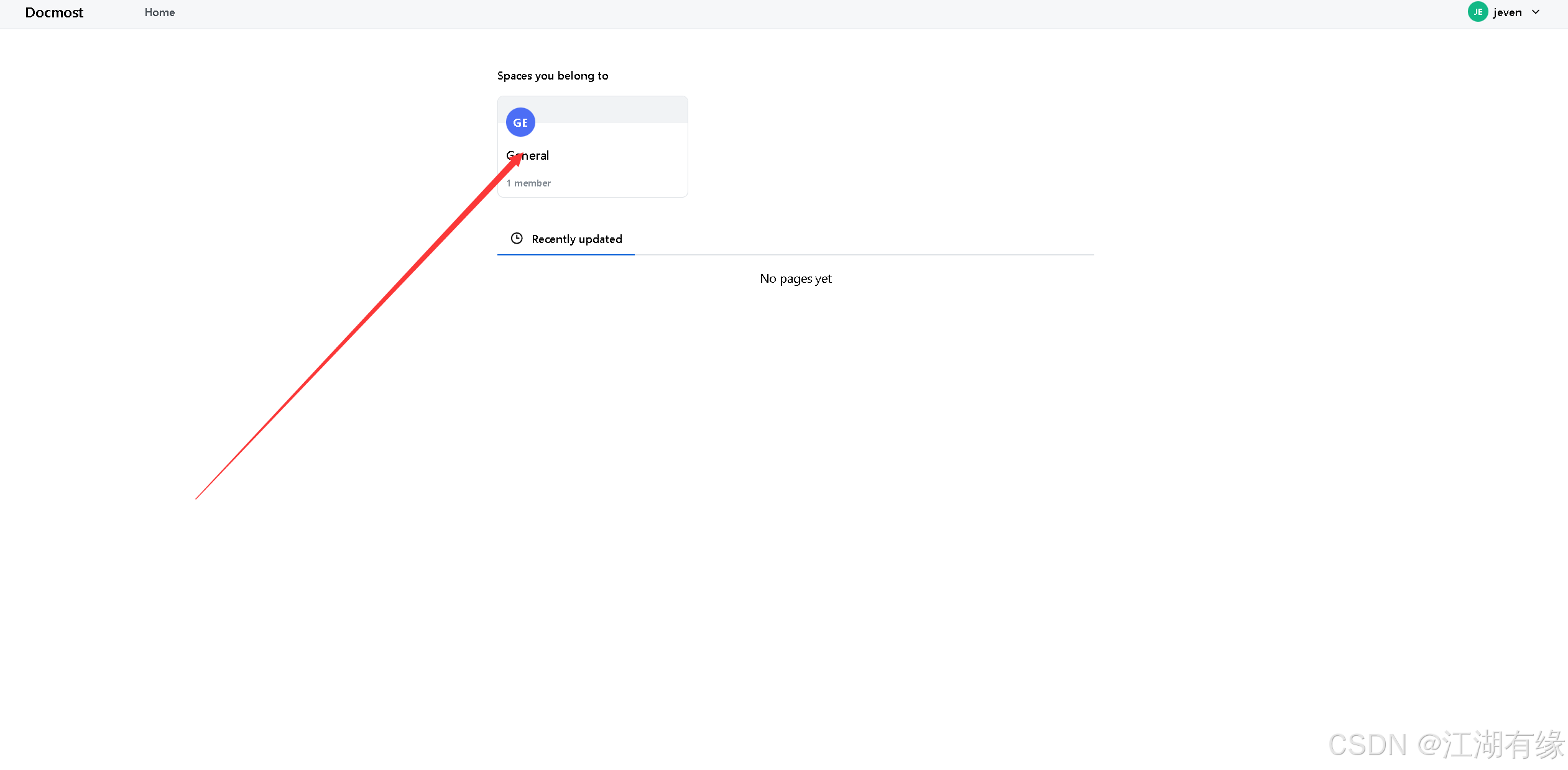This screenshot has width=1568, height=770.
Task: Select the Recently updated tab
Action: click(x=576, y=239)
